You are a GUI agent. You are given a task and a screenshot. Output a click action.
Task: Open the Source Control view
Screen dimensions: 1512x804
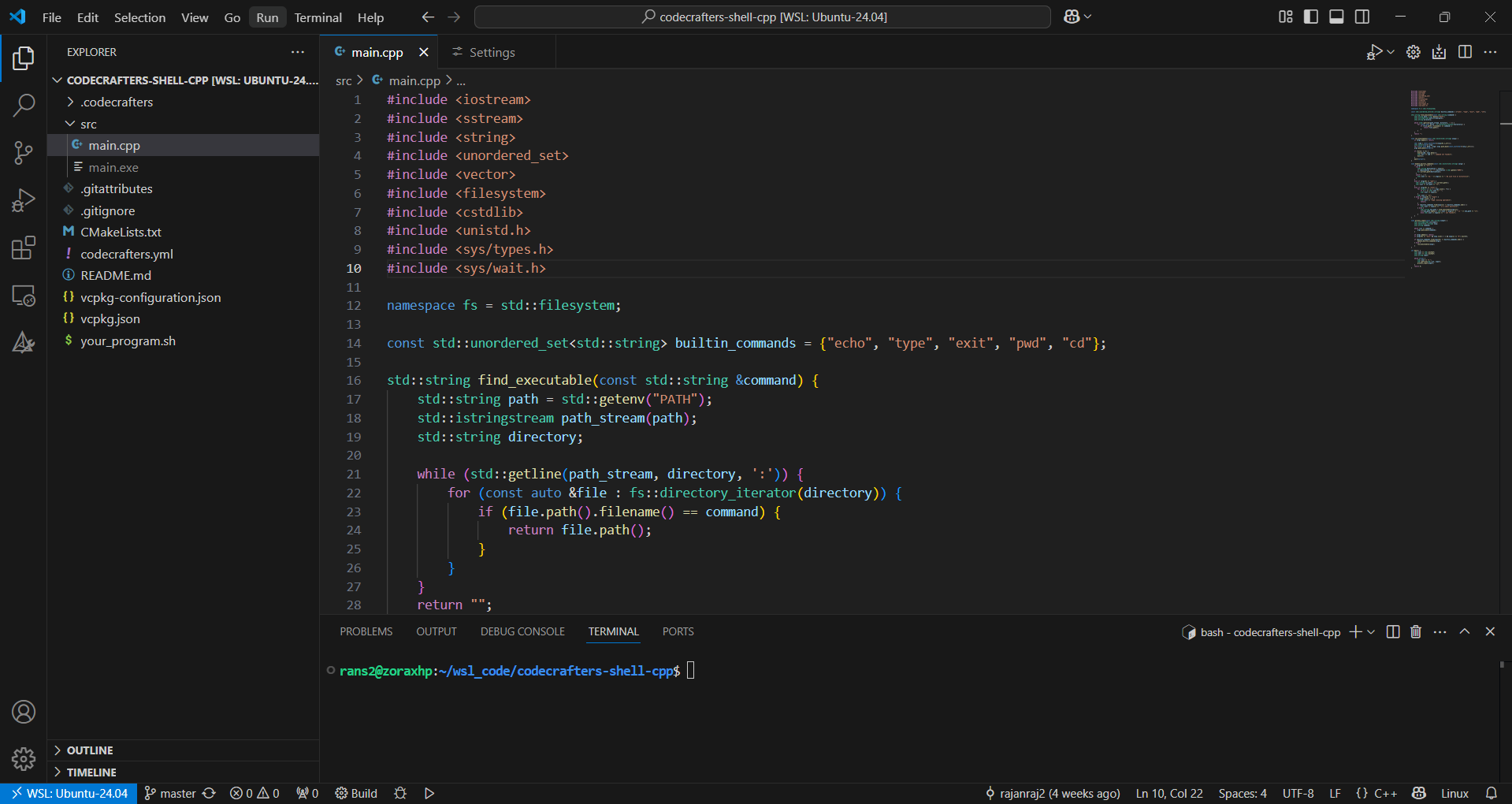click(24, 153)
